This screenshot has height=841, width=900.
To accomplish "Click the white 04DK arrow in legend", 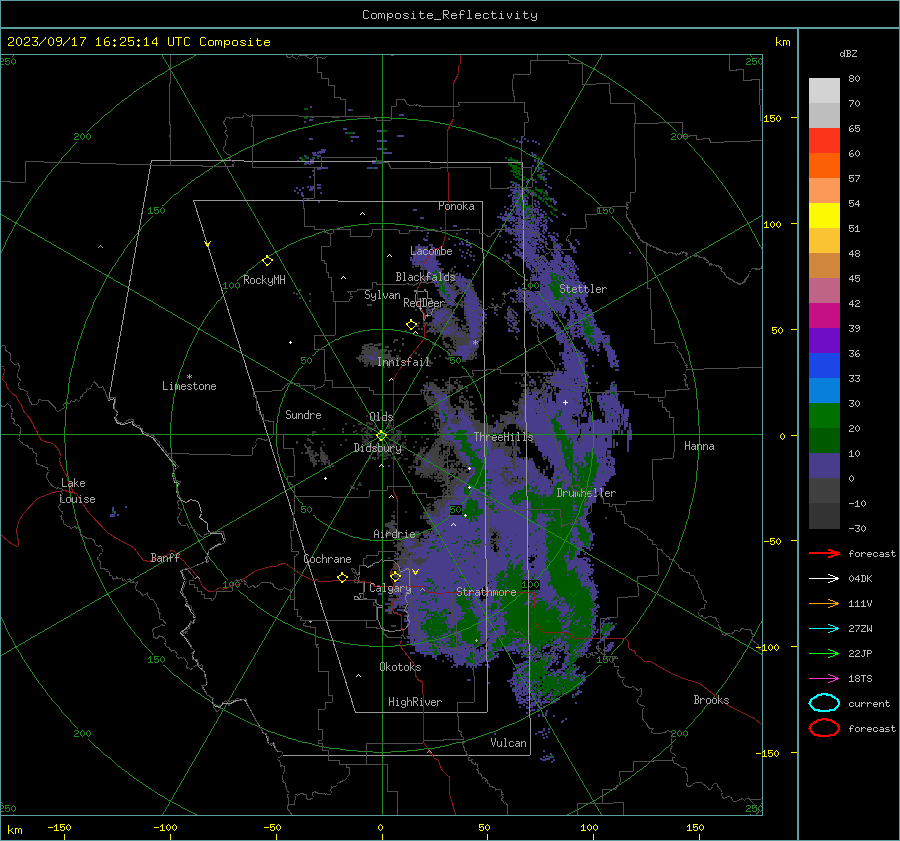I will (x=824, y=578).
